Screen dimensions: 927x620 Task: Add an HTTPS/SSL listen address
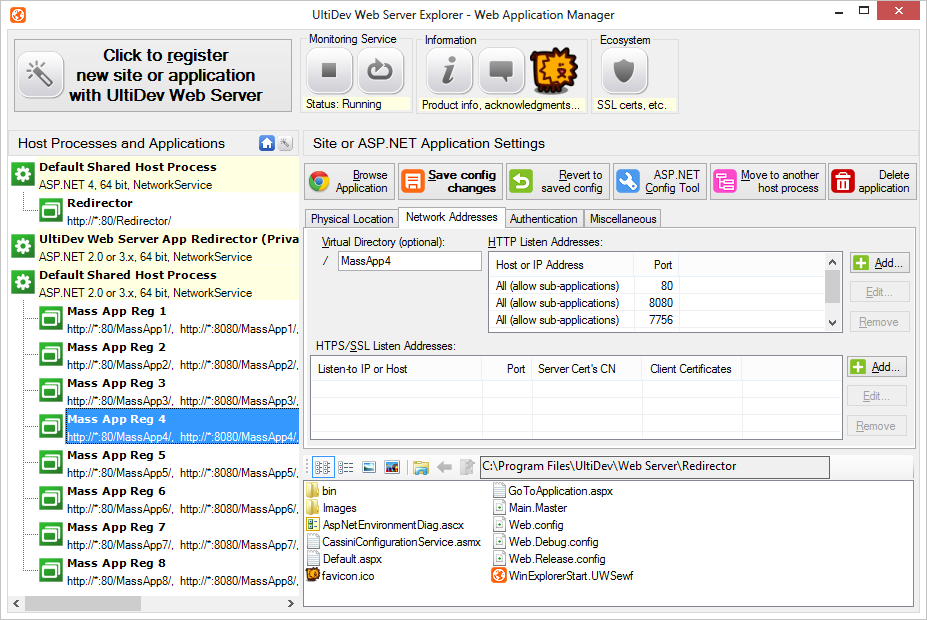pos(876,367)
